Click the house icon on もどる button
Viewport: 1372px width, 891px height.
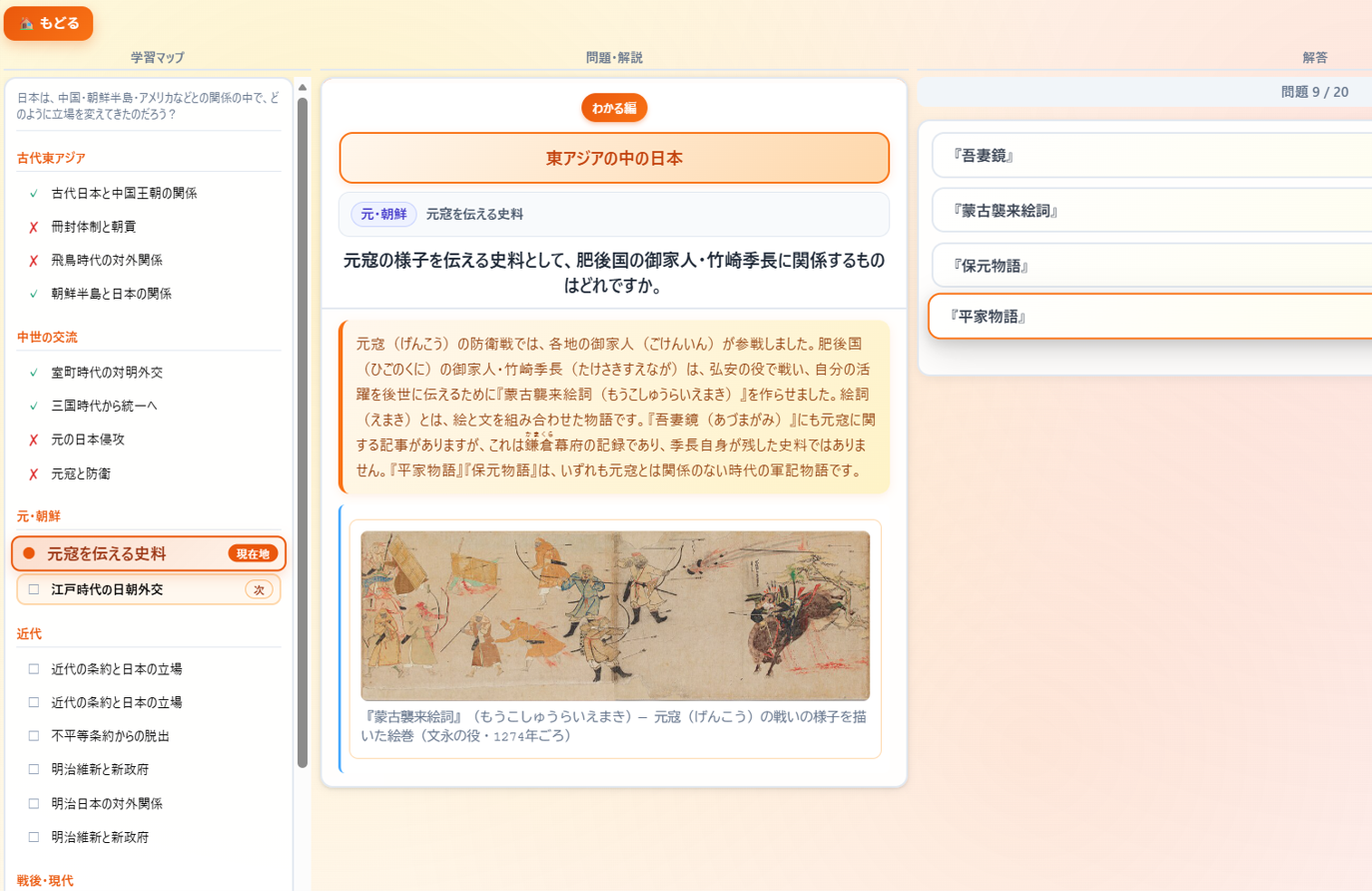click(27, 23)
